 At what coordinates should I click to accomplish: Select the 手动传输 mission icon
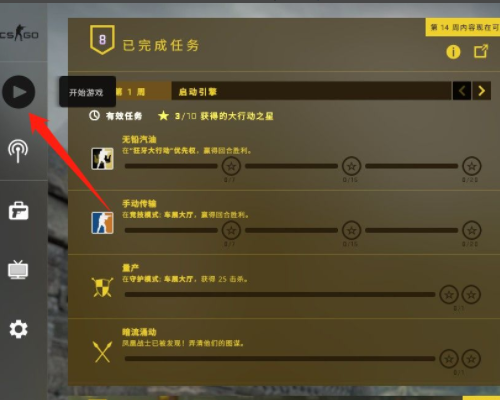point(102,223)
